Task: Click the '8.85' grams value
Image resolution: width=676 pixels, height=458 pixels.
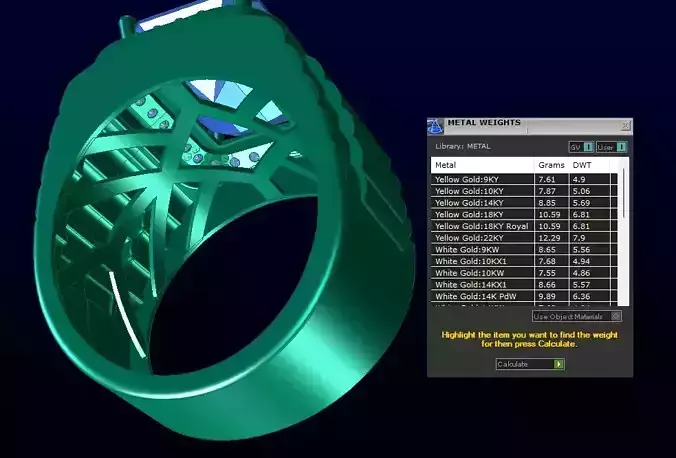Action: (x=547, y=203)
